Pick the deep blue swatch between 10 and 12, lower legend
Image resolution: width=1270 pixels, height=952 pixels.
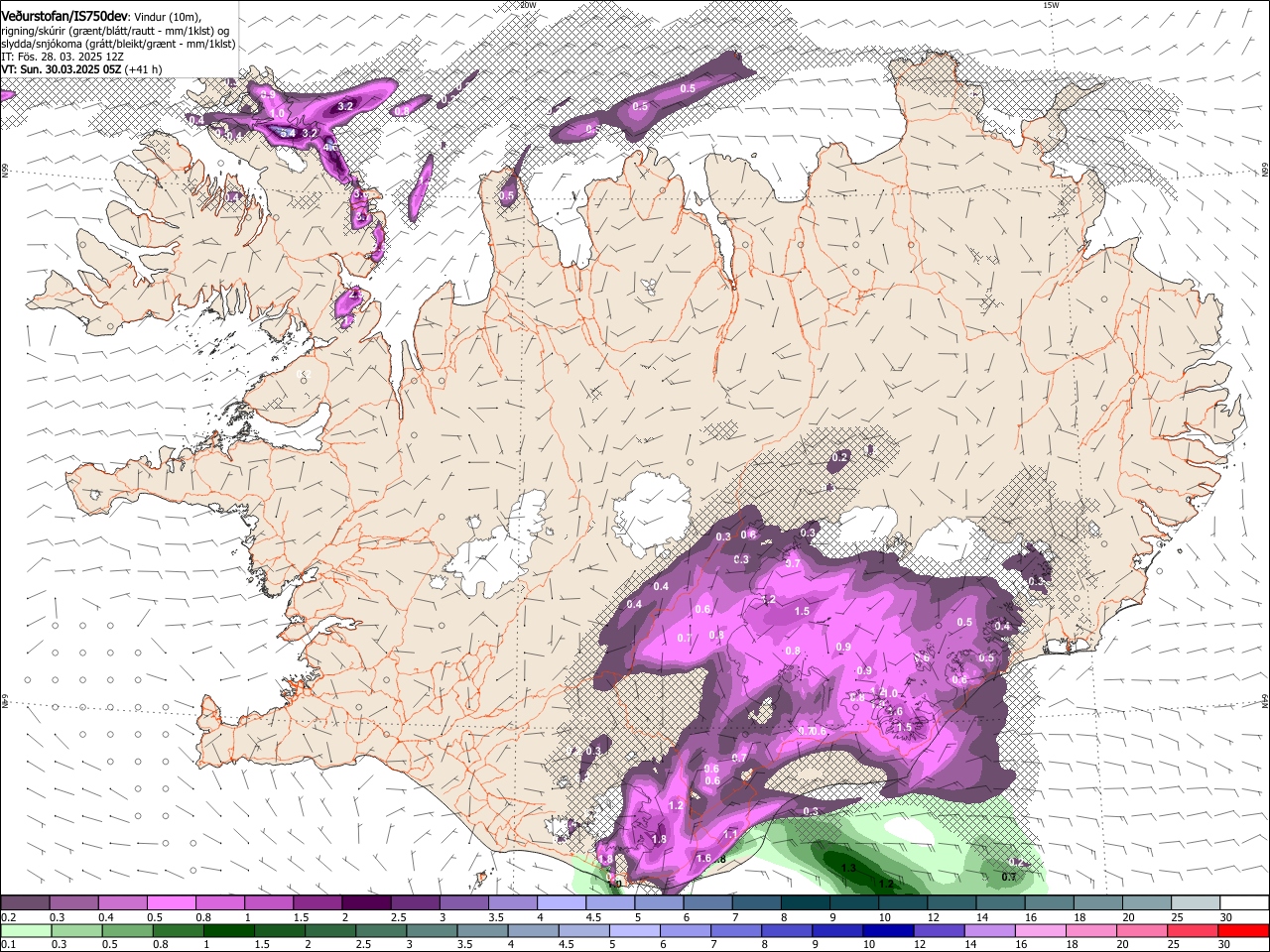pos(888,931)
